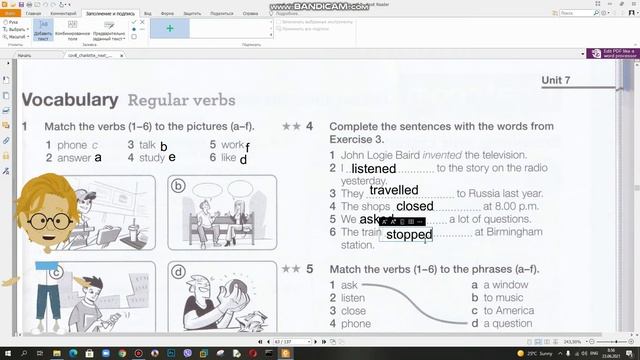The image size is (640, 360).
Task: Switch to the Главная ribbon tab
Action: (33, 13)
